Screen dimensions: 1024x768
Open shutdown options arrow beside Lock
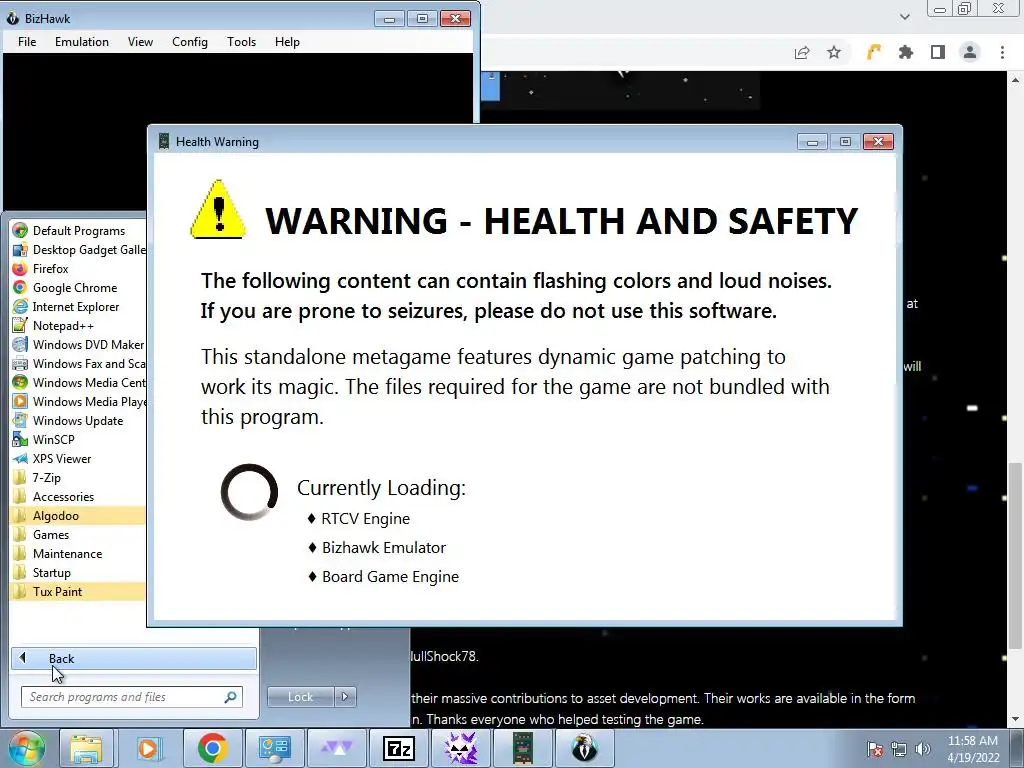point(345,697)
